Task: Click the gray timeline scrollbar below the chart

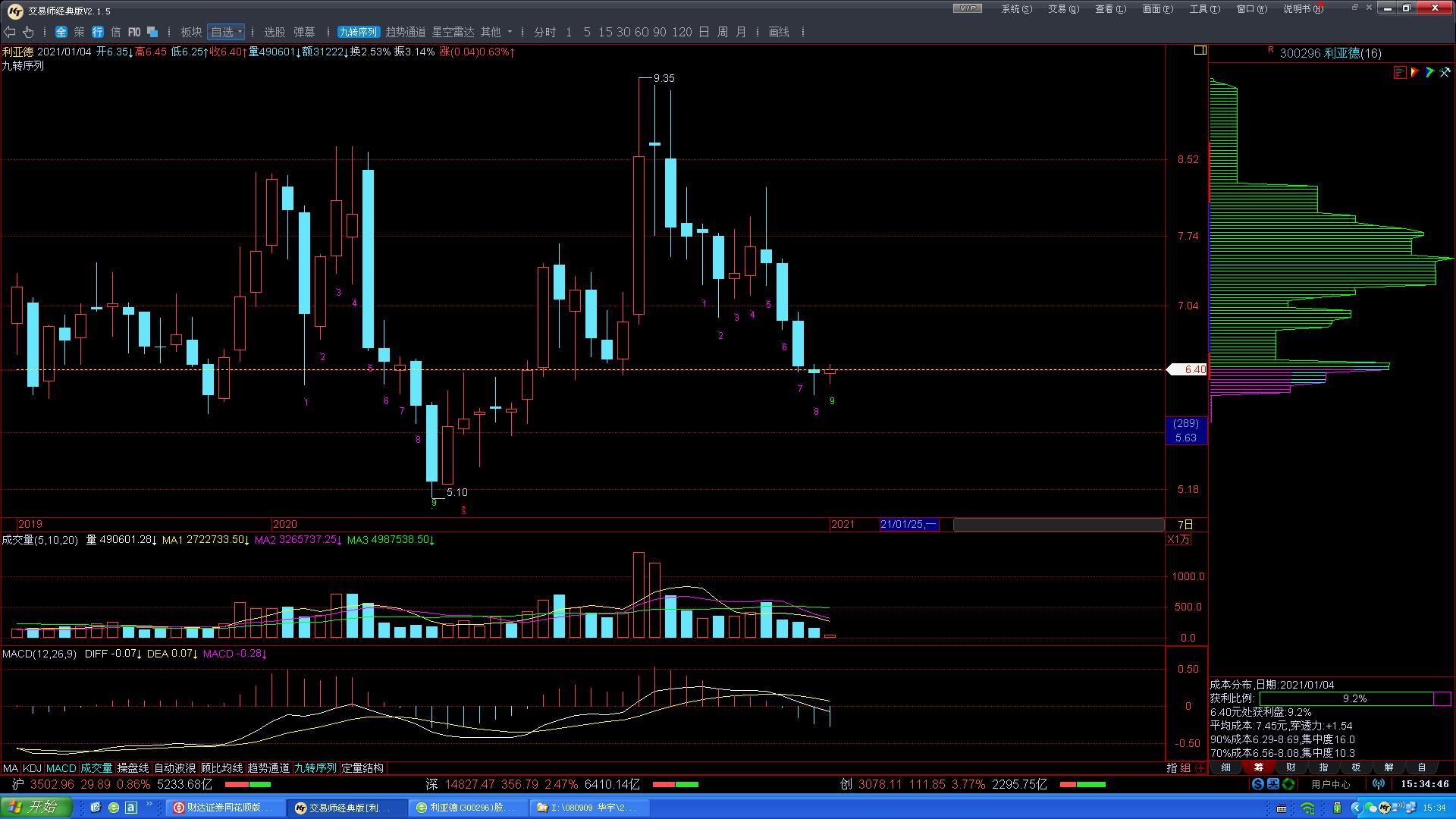Action: (1058, 525)
